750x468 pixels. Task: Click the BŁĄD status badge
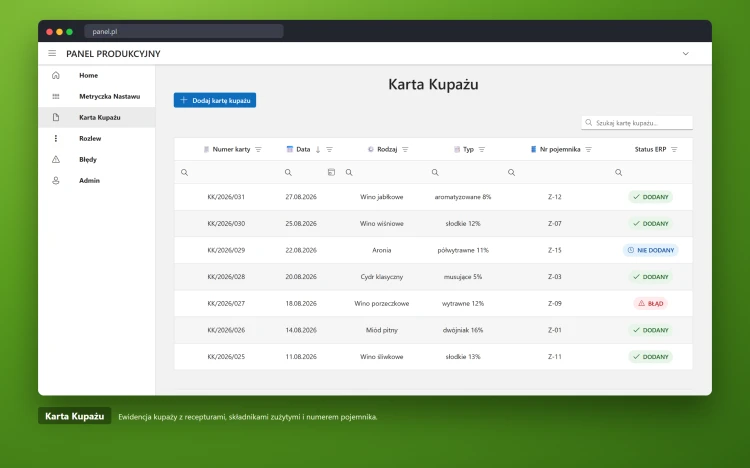651,303
